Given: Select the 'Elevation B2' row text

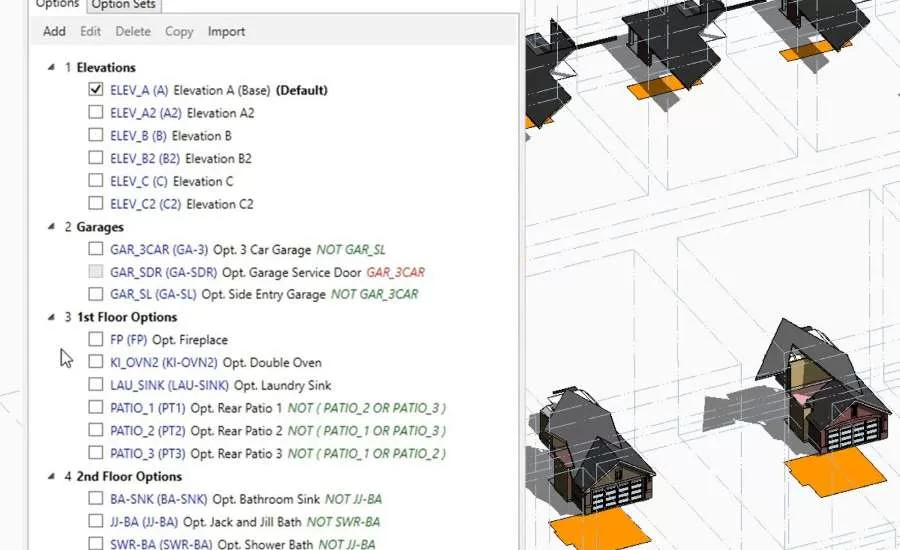Looking at the screenshot, I should (x=218, y=158).
